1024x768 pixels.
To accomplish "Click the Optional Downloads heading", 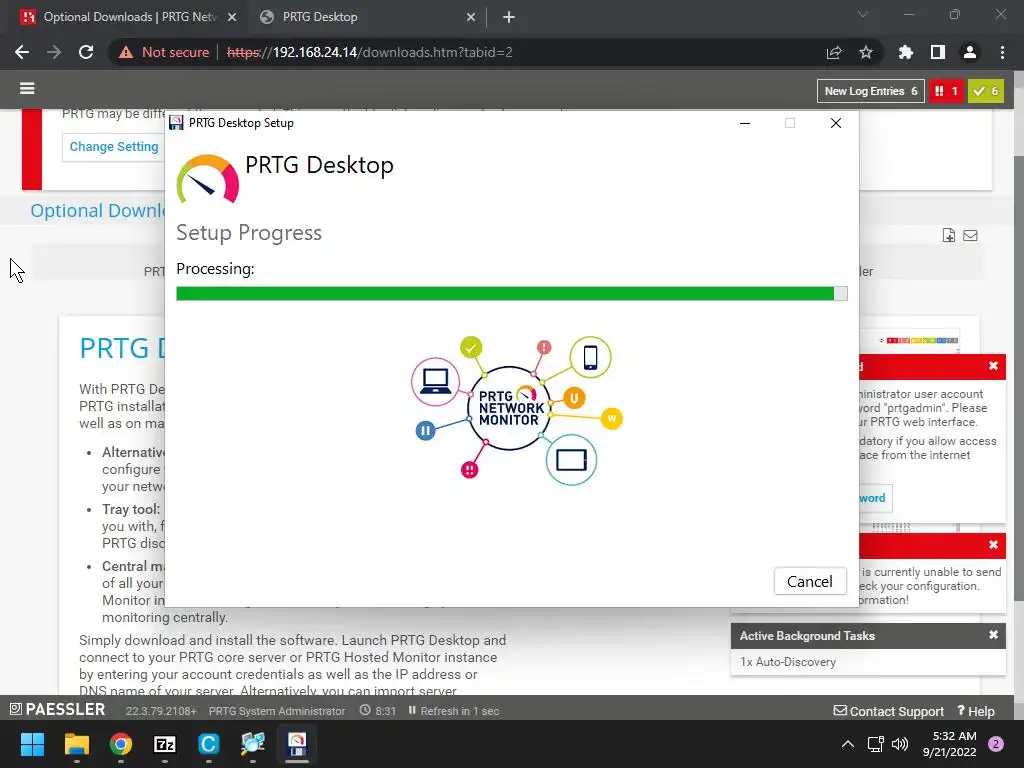I will [98, 210].
